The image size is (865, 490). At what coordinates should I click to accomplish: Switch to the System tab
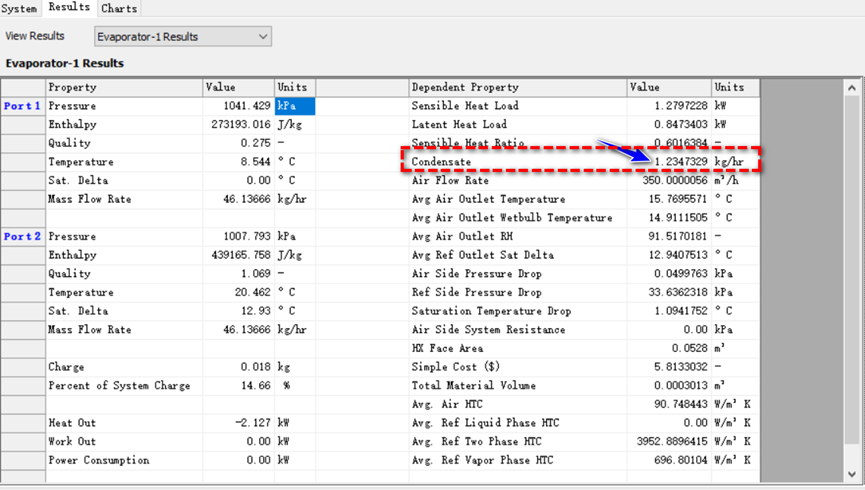pos(19,8)
